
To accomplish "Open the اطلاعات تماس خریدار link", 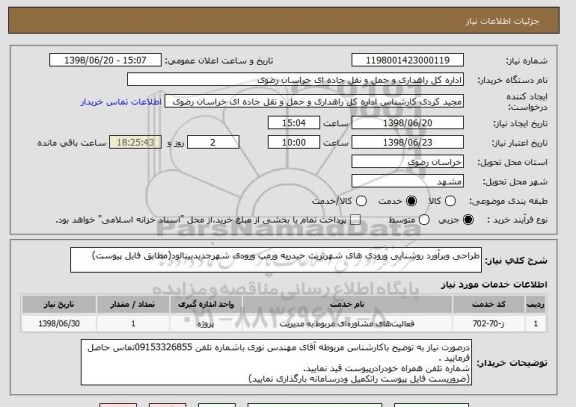I will tap(121, 102).
